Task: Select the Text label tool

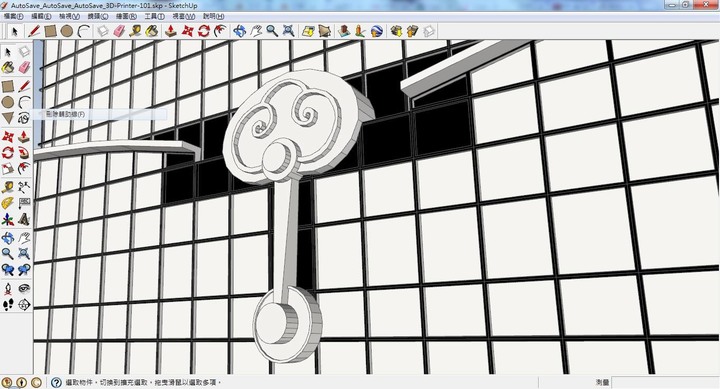Action: pyautogui.click(x=24, y=203)
